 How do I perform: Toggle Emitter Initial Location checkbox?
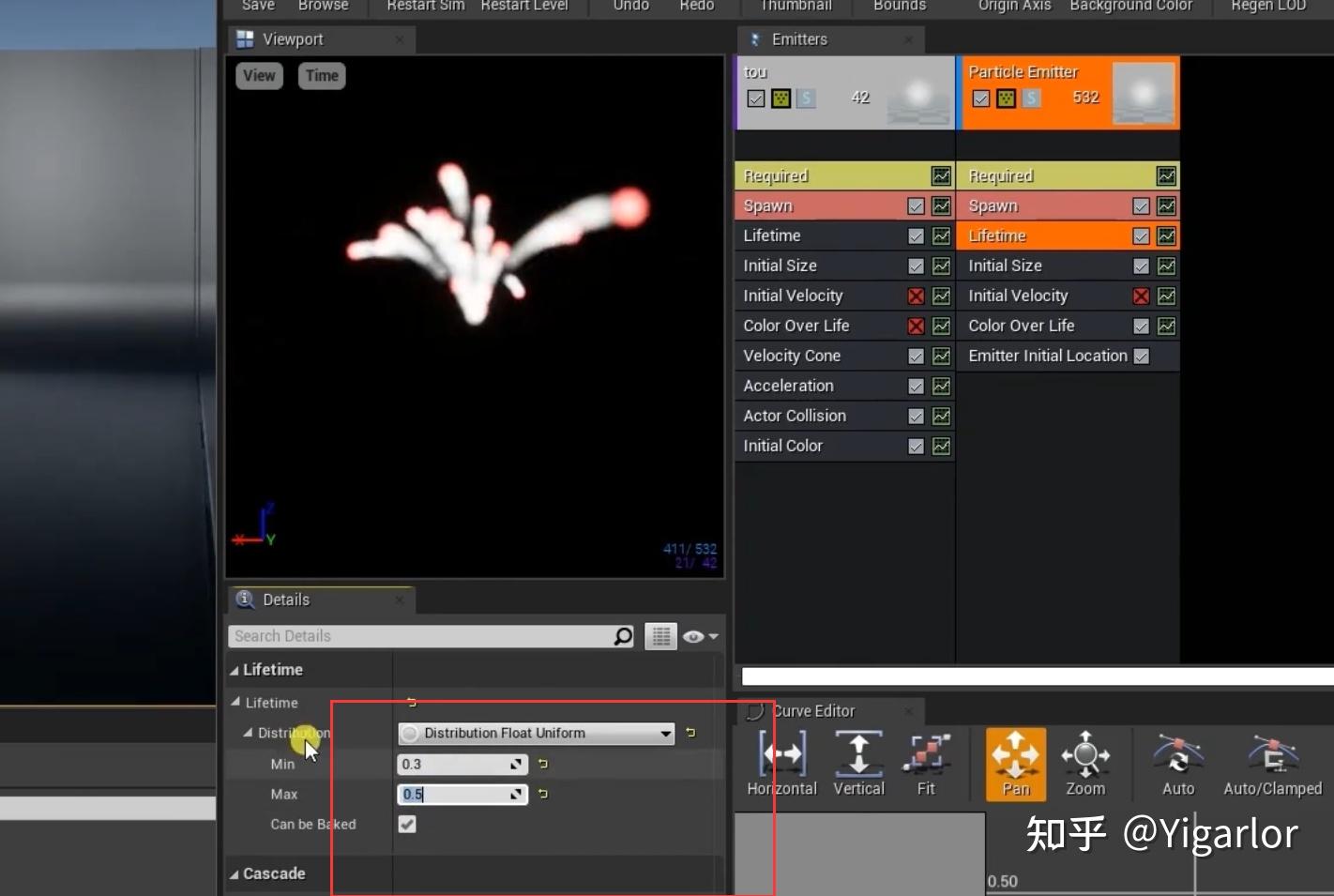pyautogui.click(x=1141, y=356)
